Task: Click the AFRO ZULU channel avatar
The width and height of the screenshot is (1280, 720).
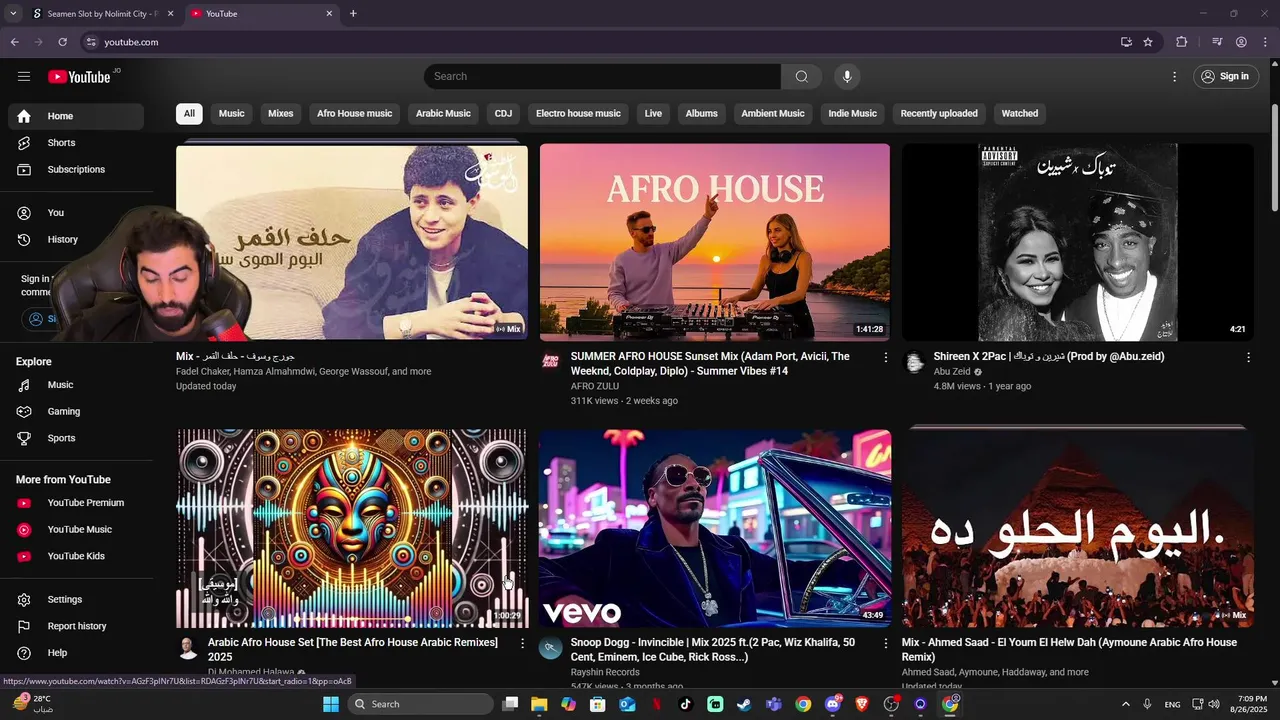Action: 551,361
